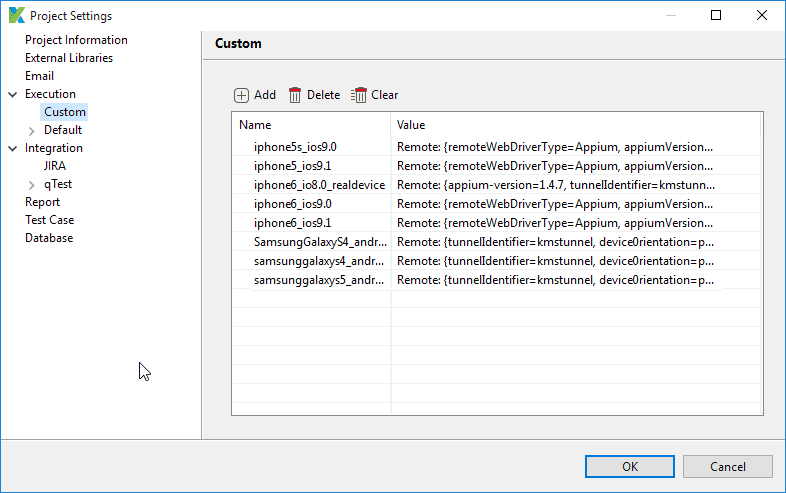Click the Clear list icon
786x493 pixels.
tap(359, 95)
